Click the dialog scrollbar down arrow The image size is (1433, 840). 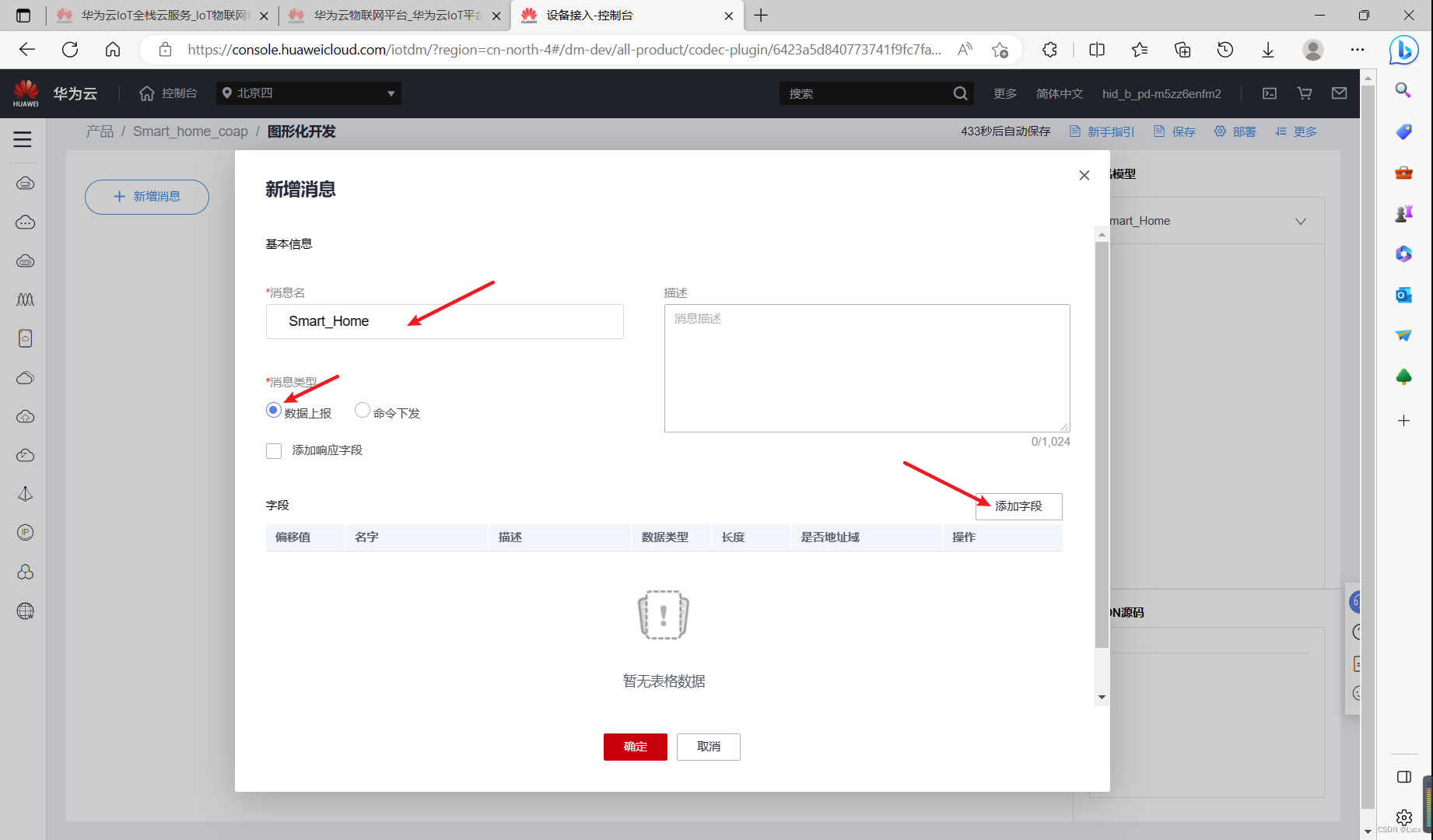point(1102,697)
